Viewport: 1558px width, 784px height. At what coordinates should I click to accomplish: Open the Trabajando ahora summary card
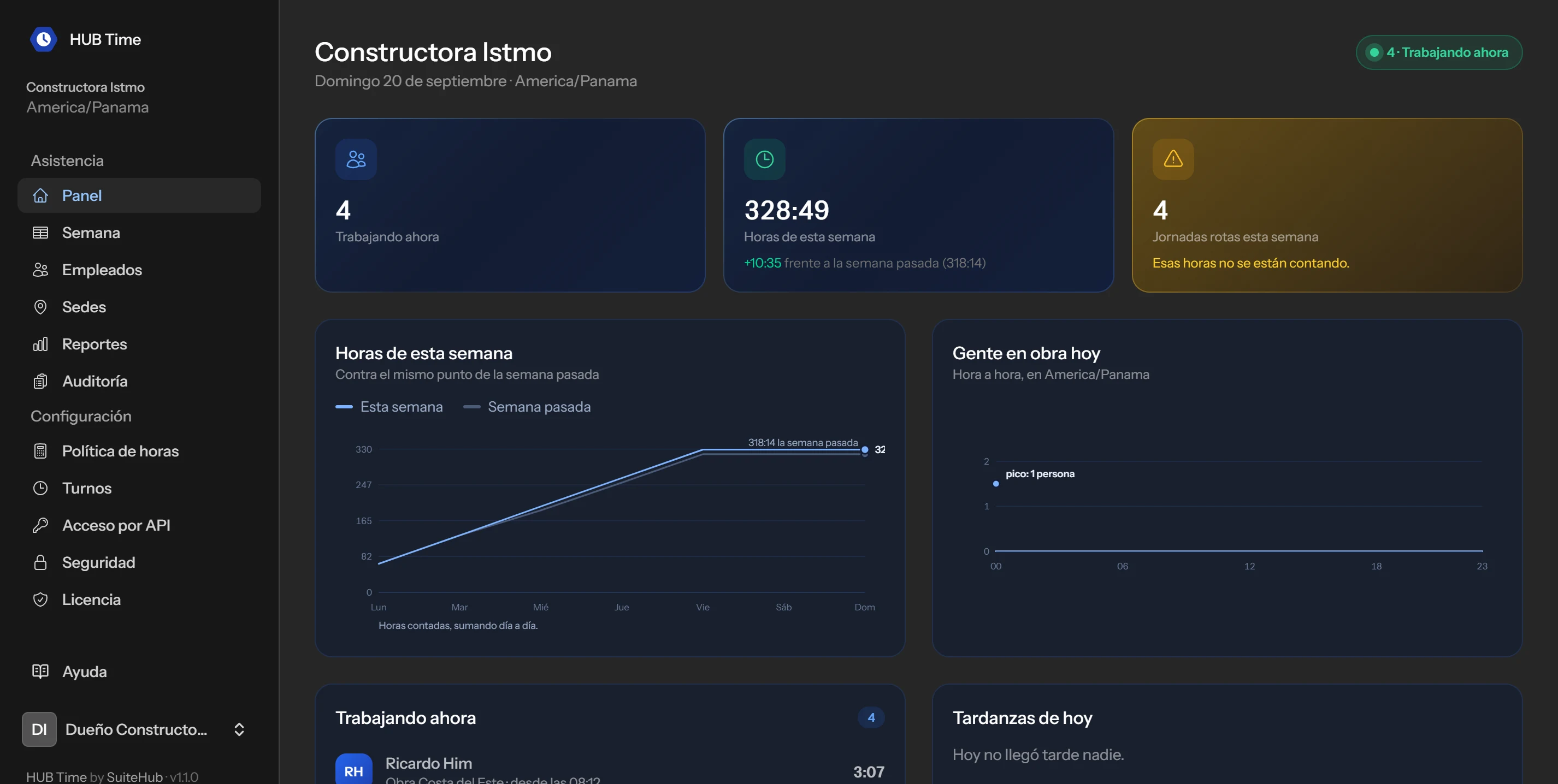[510, 205]
